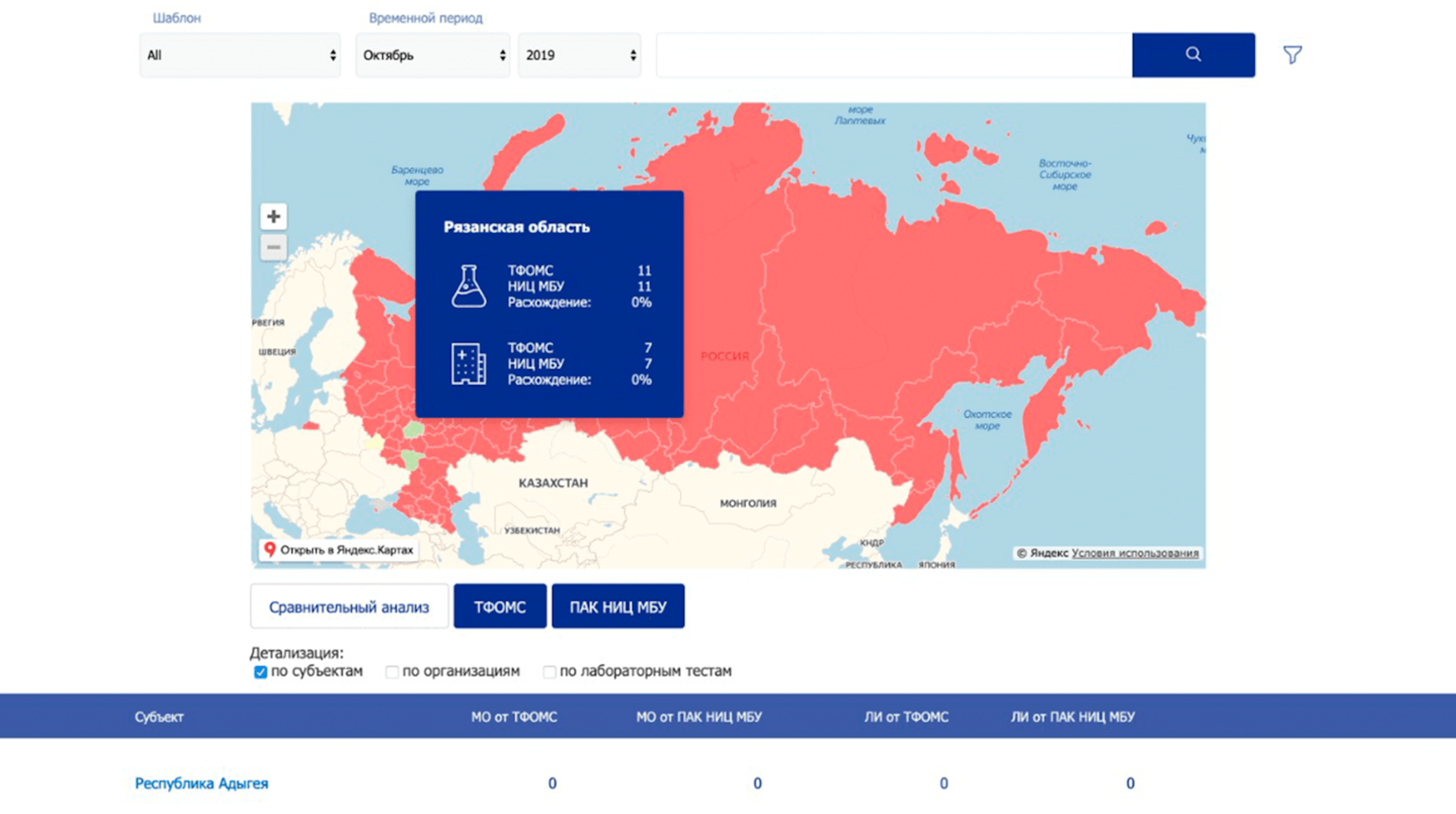Switch to Сравнительный анализ tab

click(349, 606)
